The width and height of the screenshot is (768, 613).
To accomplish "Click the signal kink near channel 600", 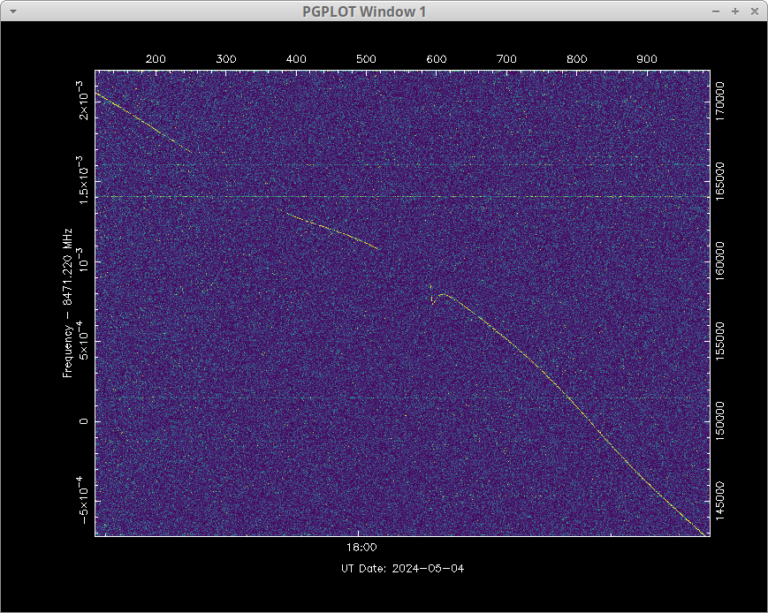I will click(x=434, y=297).
